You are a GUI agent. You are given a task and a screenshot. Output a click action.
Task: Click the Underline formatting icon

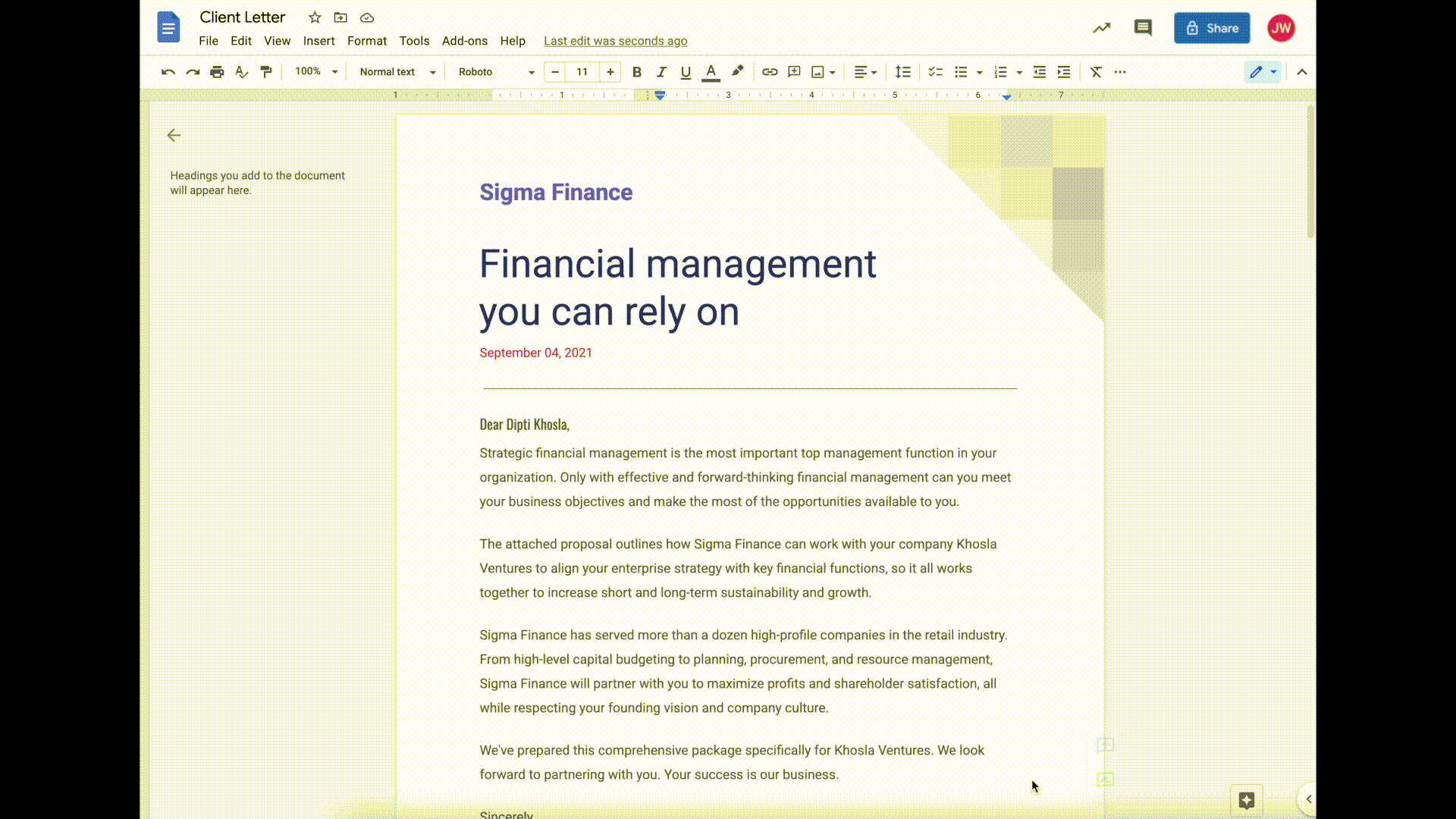click(685, 71)
